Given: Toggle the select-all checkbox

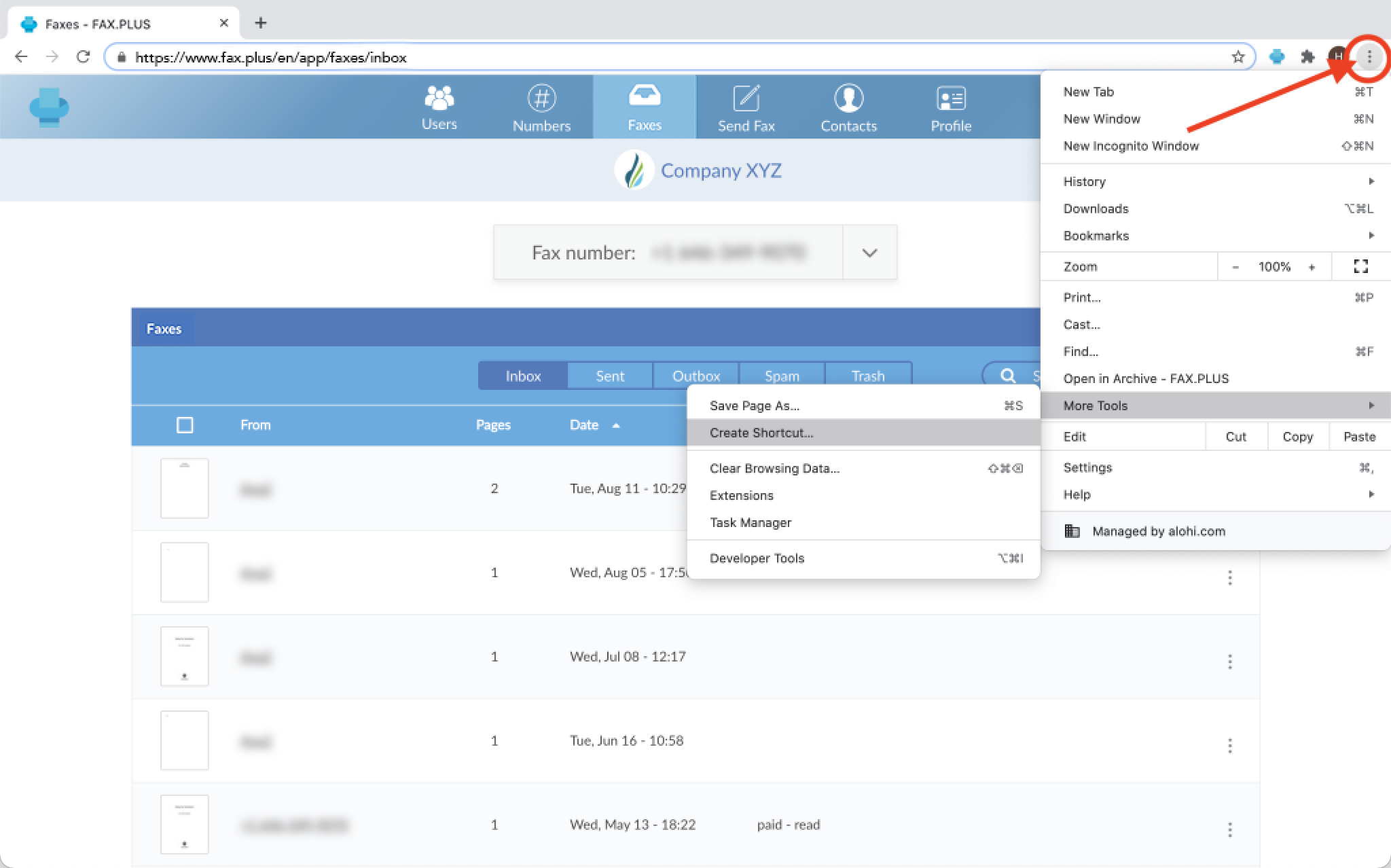Looking at the screenshot, I should pos(184,425).
